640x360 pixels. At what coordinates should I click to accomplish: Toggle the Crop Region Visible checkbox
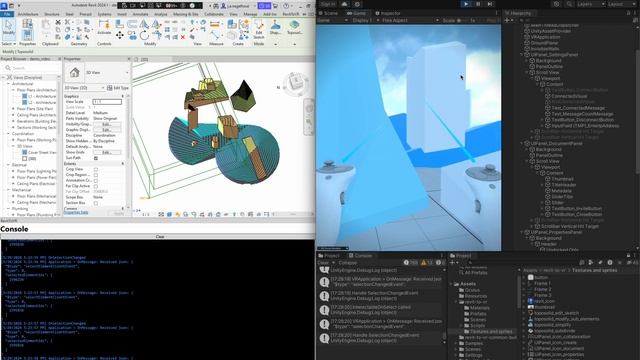[96, 175]
